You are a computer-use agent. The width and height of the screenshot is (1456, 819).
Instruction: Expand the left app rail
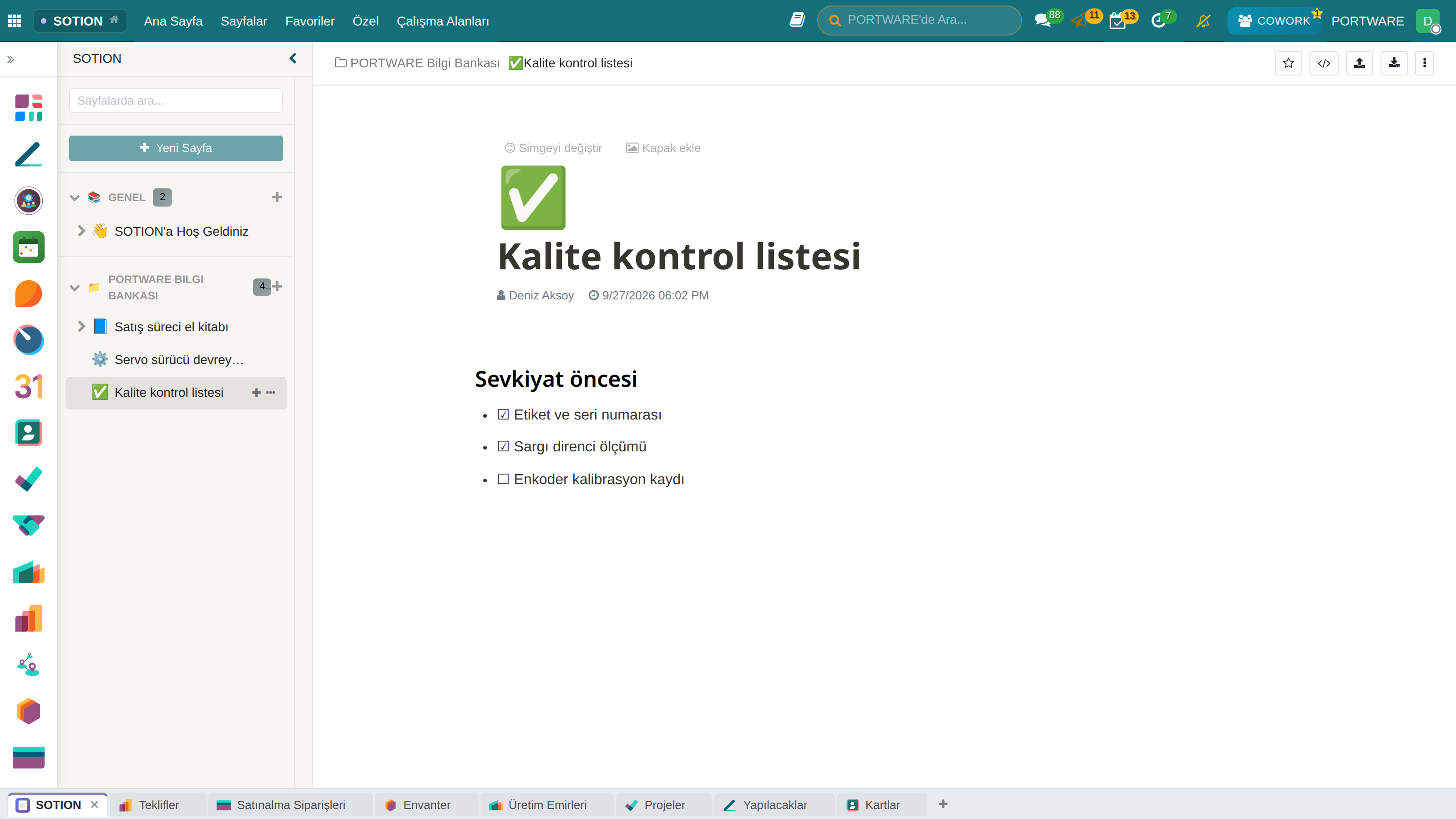(x=11, y=59)
